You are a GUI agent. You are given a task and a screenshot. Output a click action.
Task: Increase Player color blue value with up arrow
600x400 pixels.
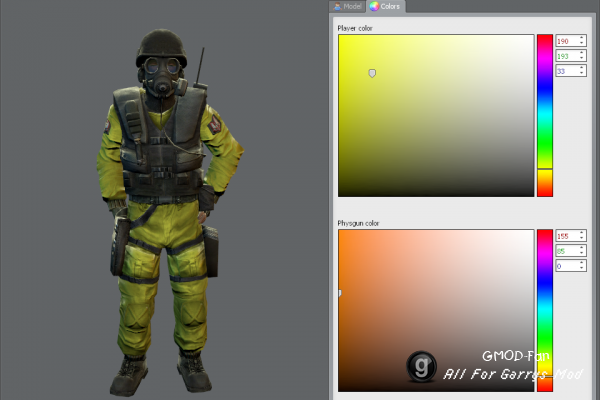pos(582,68)
